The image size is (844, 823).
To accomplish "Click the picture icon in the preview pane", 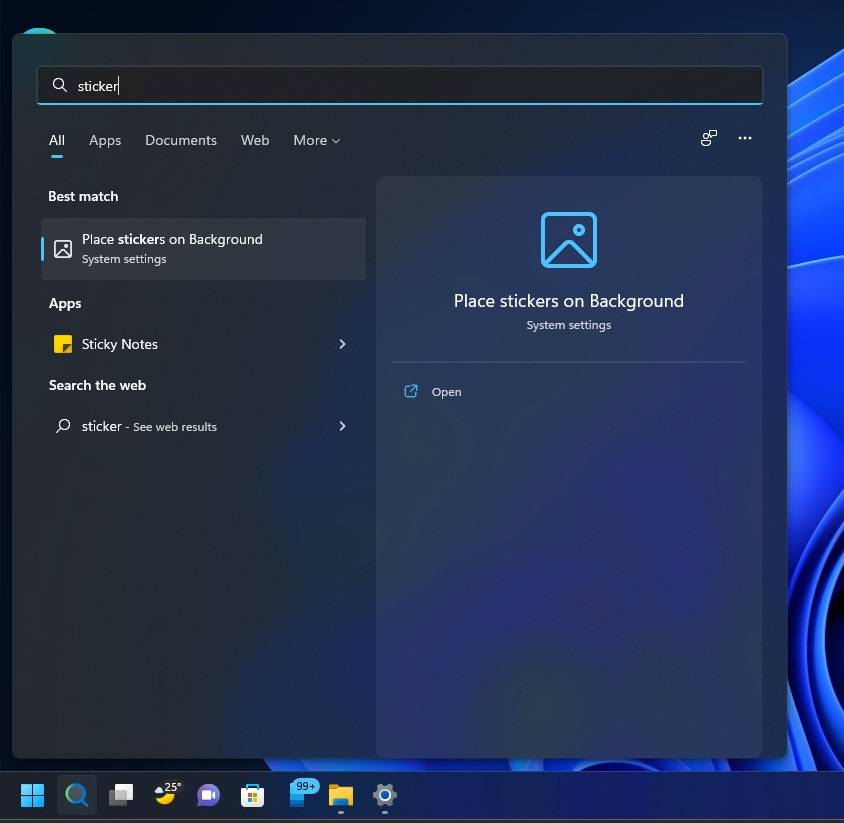I will click(568, 239).
